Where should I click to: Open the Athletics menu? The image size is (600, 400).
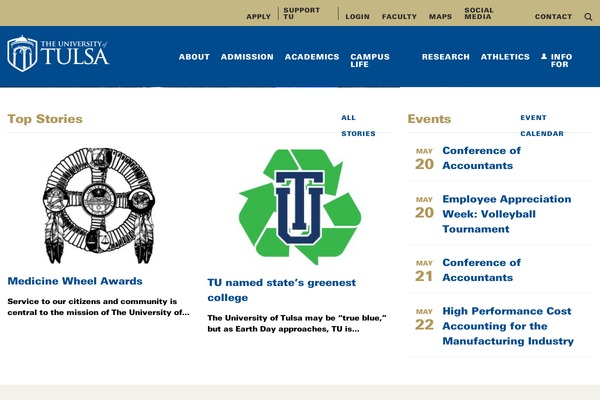tap(505, 57)
